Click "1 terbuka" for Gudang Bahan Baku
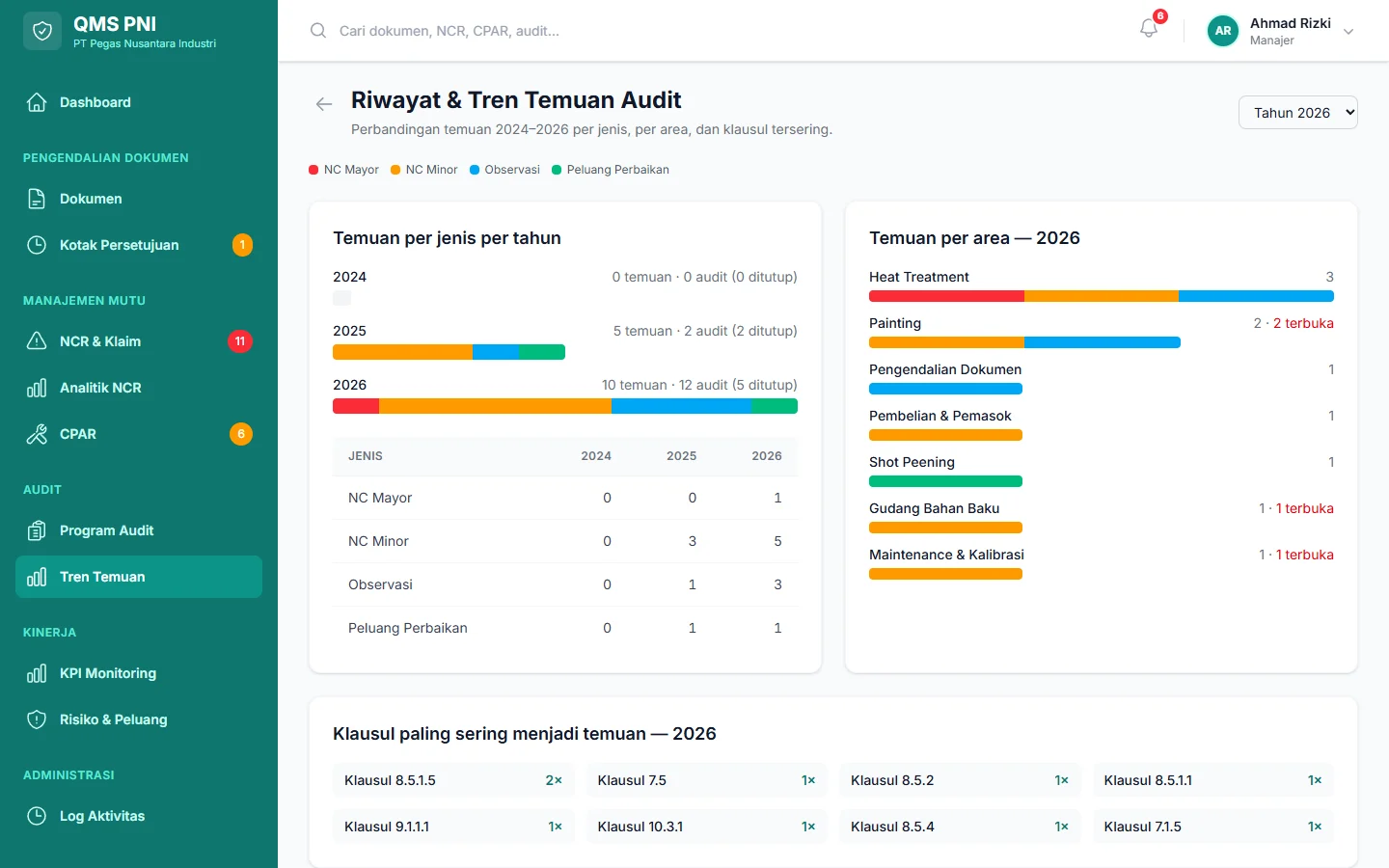 click(x=1305, y=508)
